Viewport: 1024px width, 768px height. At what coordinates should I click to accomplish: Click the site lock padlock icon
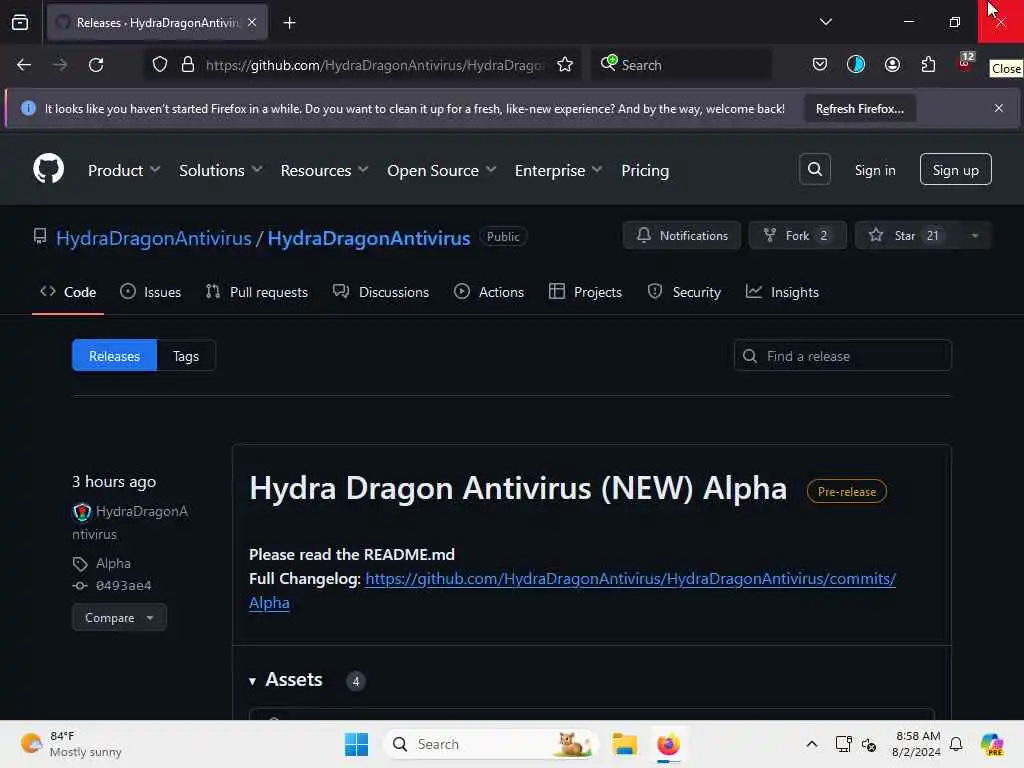[x=188, y=65]
